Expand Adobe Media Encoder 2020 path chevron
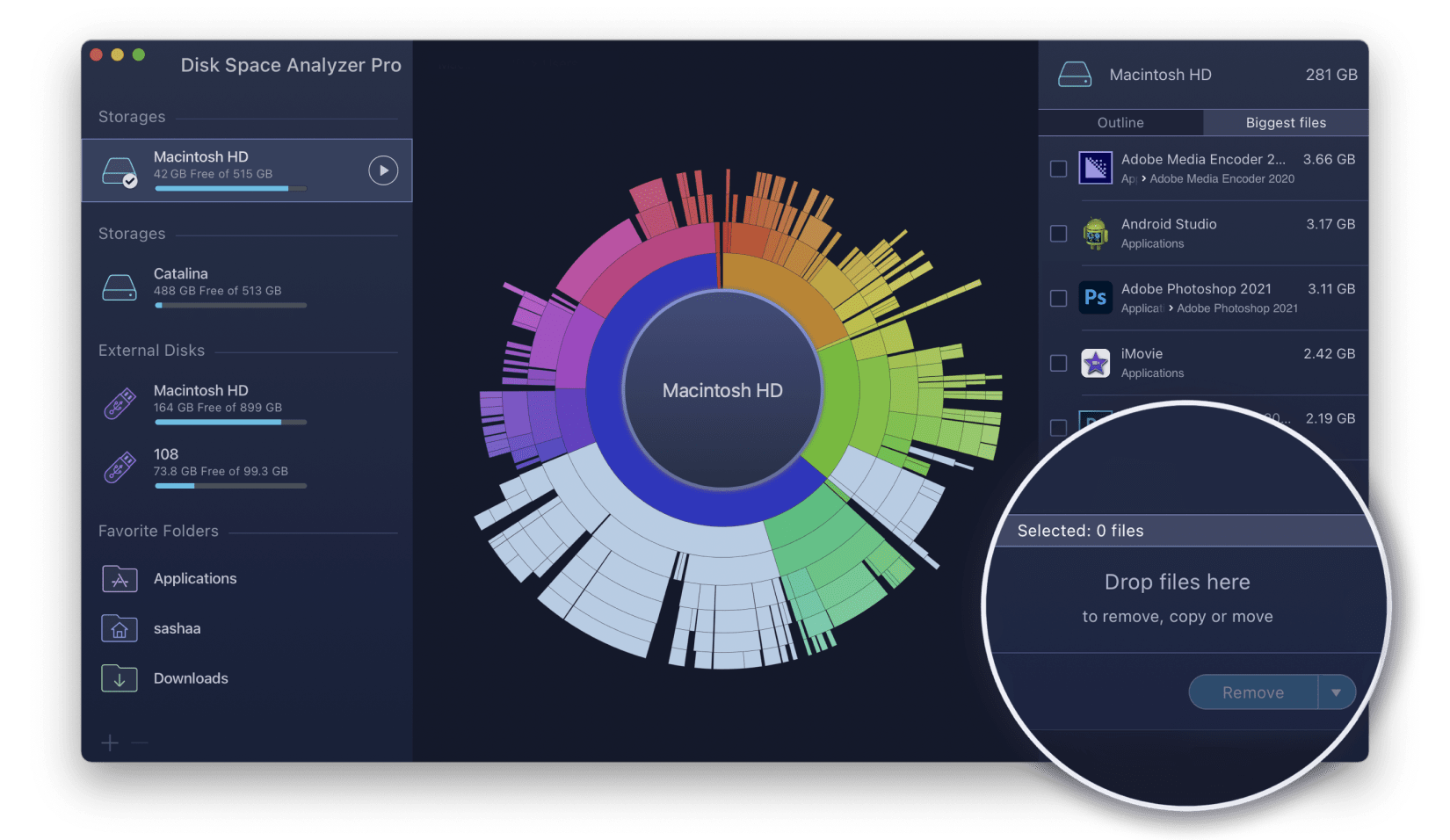The height and width of the screenshot is (840, 1450). pos(1143,179)
